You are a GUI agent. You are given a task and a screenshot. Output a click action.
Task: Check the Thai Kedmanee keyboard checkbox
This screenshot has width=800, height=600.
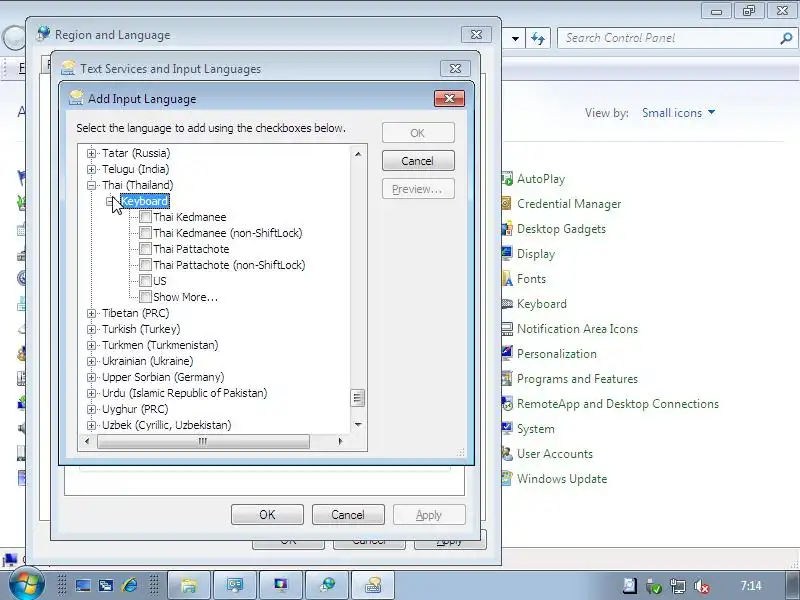(145, 217)
